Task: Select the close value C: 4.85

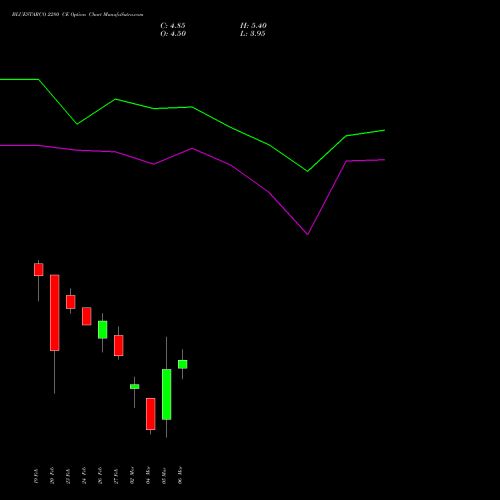Action: [x=173, y=26]
